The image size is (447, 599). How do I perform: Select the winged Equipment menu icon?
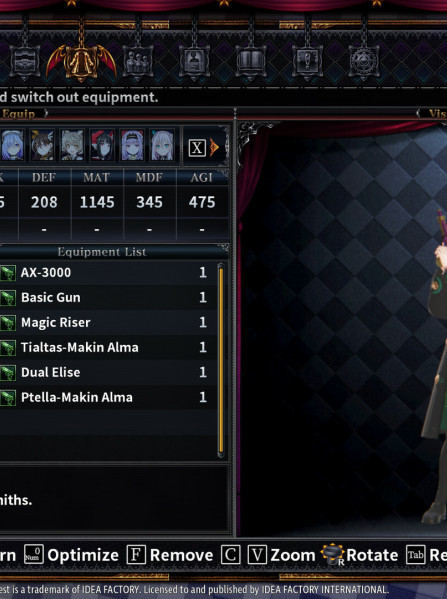[x=81, y=62]
